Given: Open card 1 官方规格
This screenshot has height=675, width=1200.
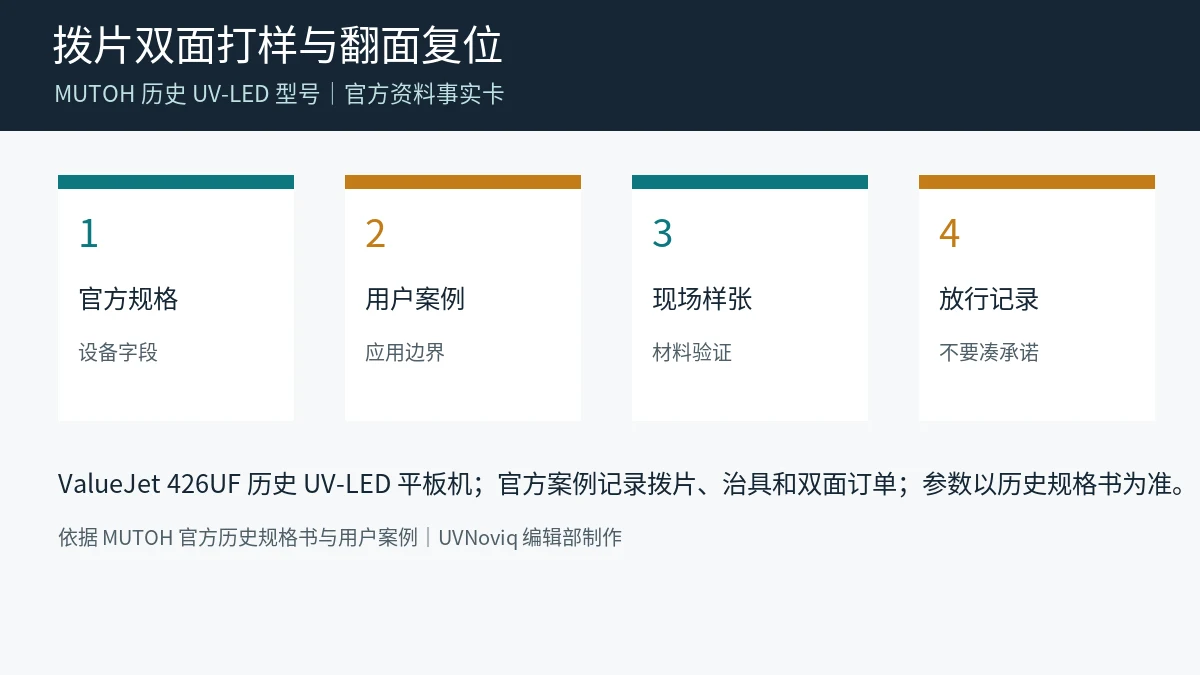Looking at the screenshot, I should [x=176, y=298].
